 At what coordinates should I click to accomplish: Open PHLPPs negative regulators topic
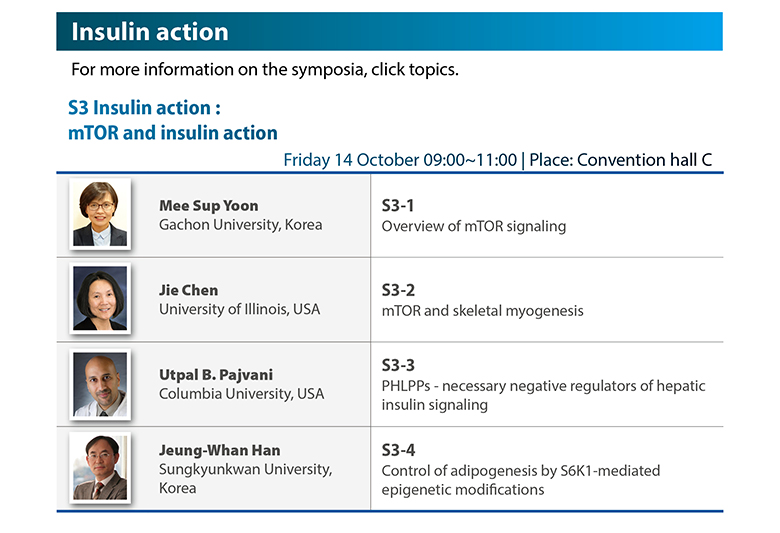(x=543, y=395)
